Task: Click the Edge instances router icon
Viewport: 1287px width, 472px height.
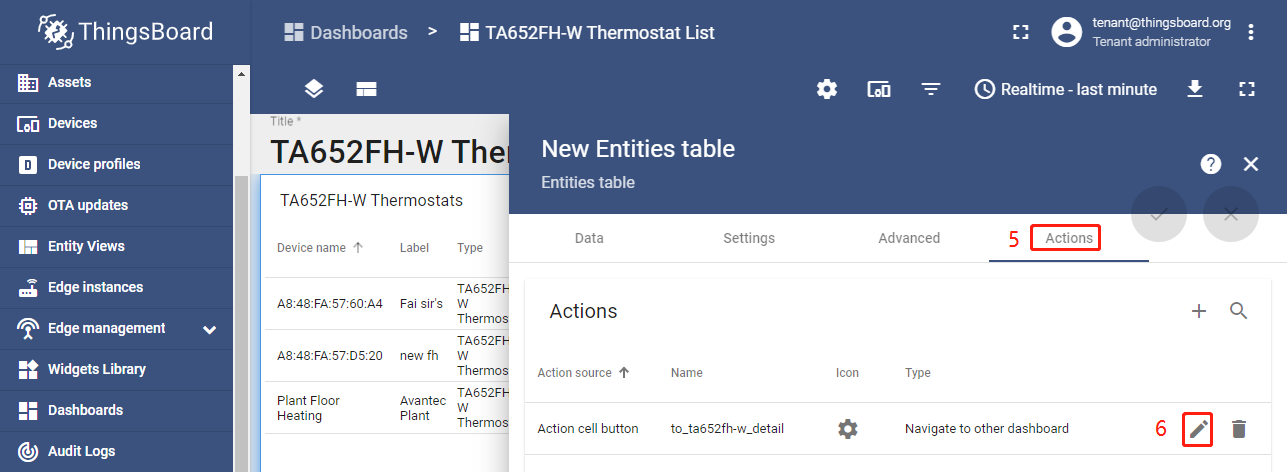Action: (29, 287)
